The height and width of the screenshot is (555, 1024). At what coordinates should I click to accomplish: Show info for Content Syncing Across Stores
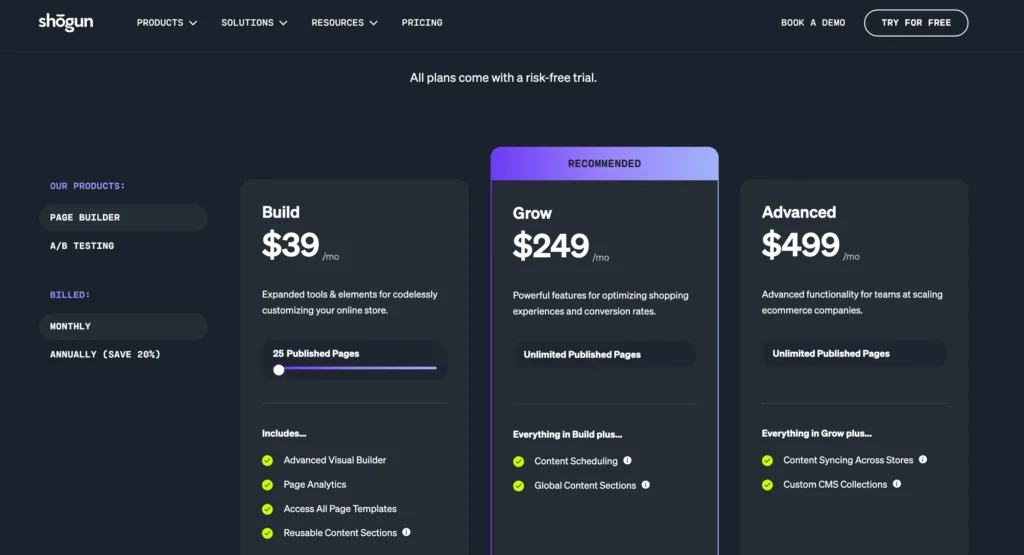(x=923, y=460)
